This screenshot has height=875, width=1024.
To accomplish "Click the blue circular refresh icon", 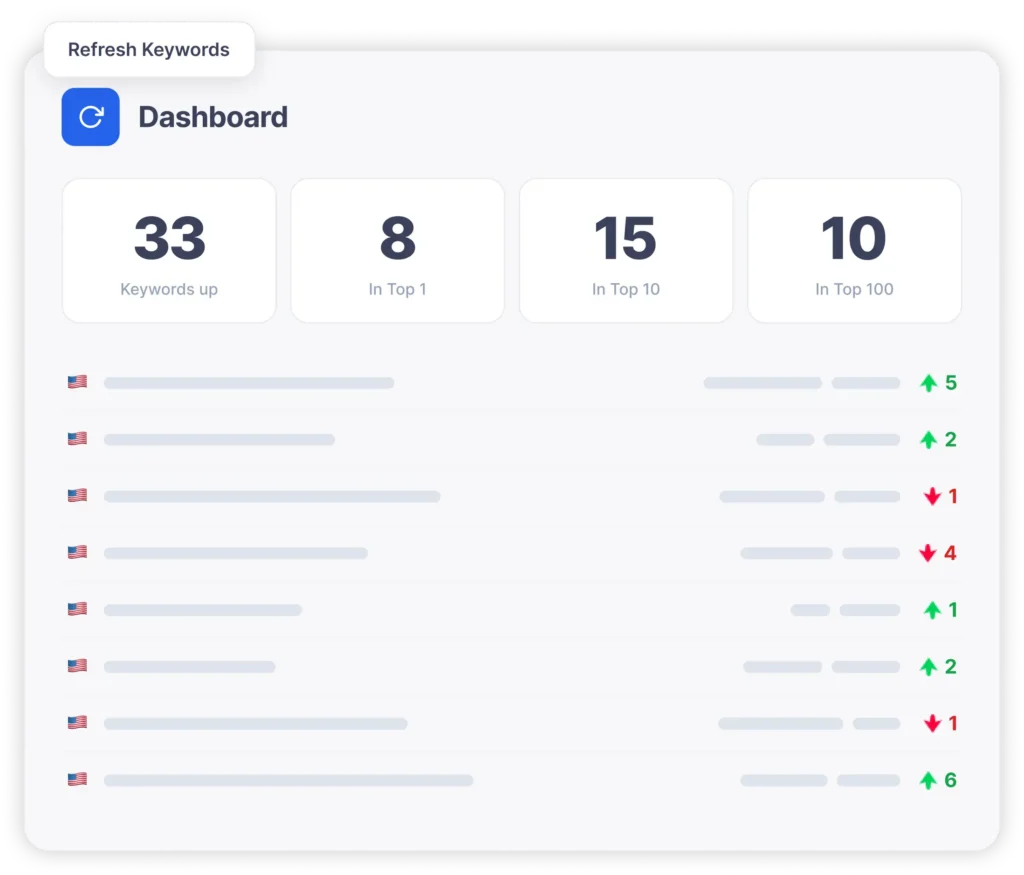I will tap(90, 117).
